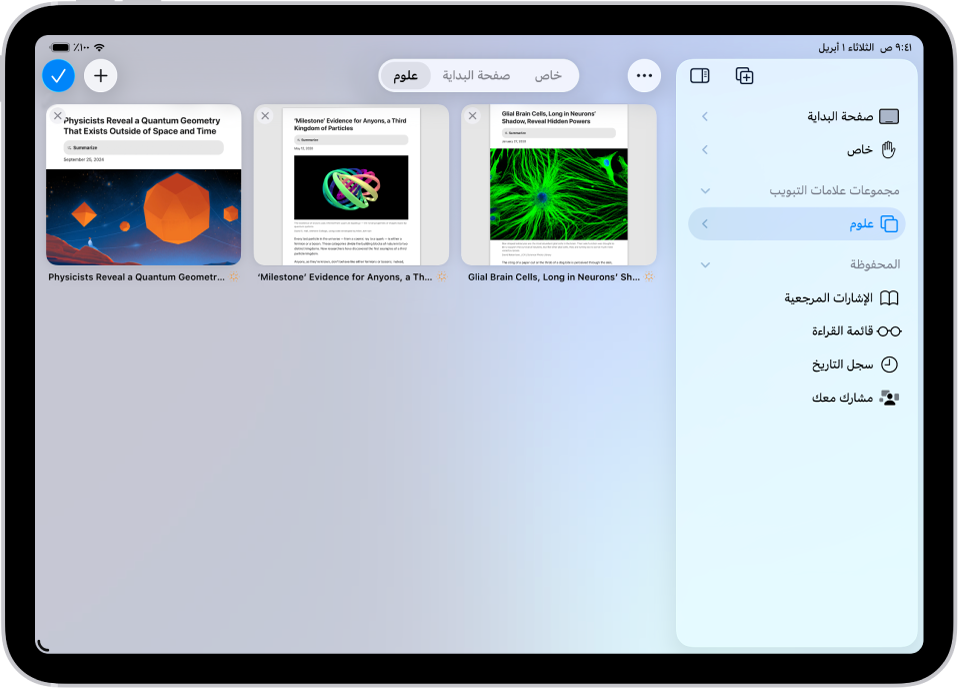Tap the Wi-Fi icon in status bar
The image size is (960, 689).
[99, 47]
